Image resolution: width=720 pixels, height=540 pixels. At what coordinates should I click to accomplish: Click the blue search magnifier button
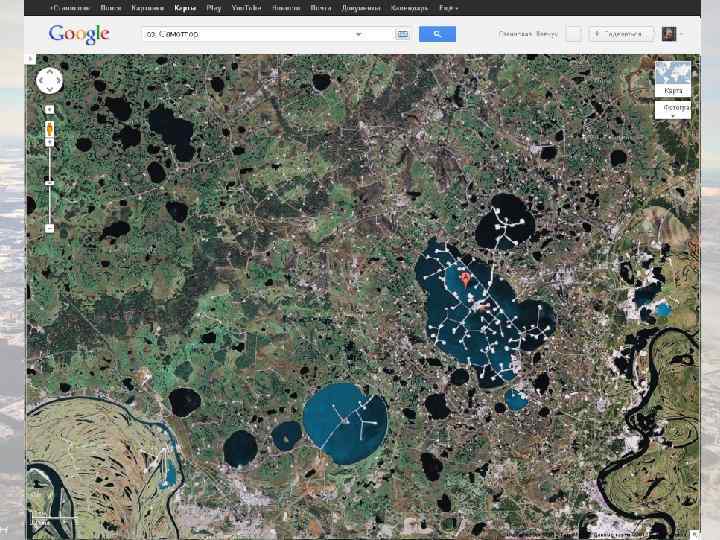coord(437,34)
